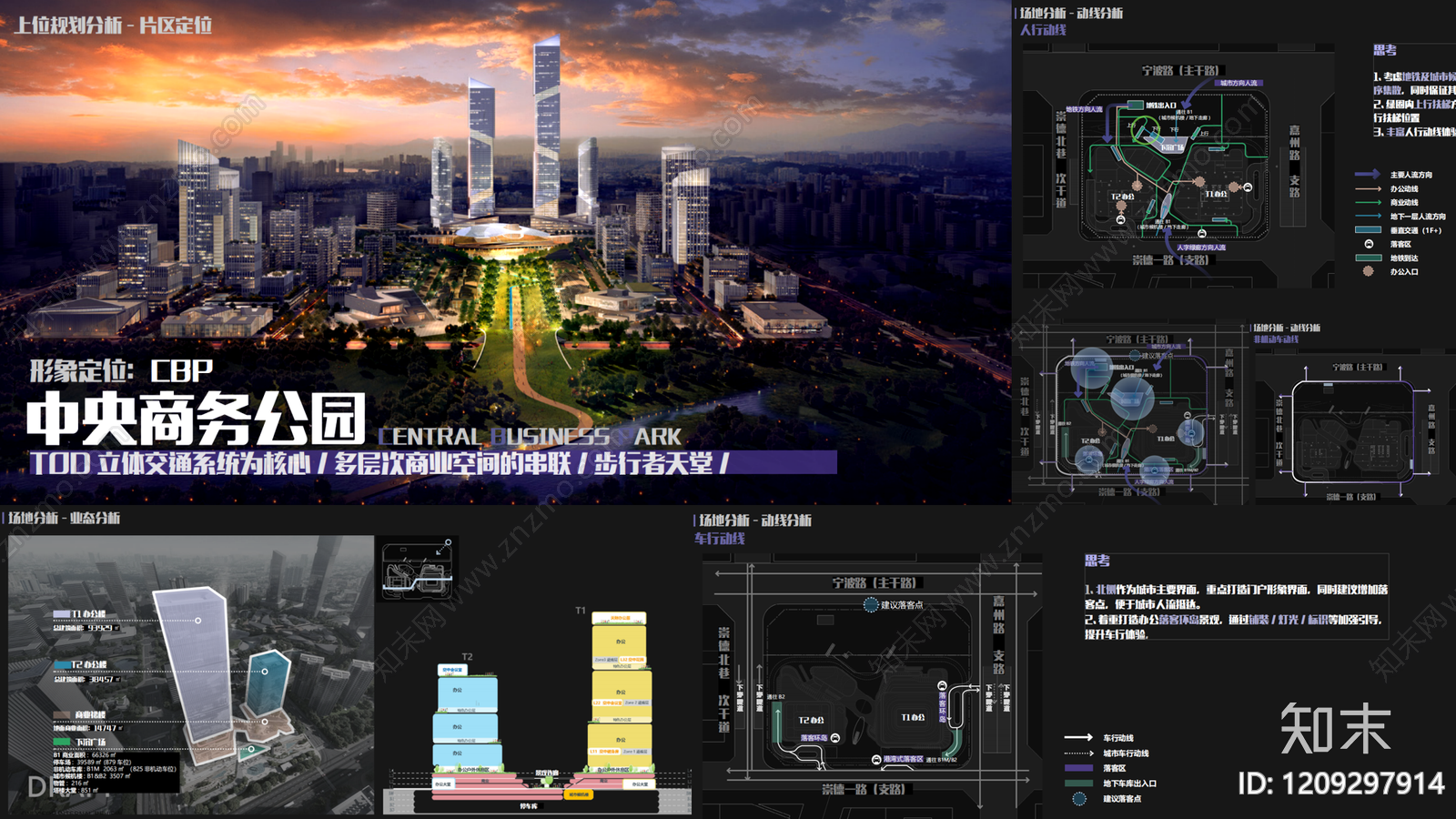Click the large purple main-flow arrow in legend
The height and width of the screenshot is (819, 1456).
[1368, 174]
